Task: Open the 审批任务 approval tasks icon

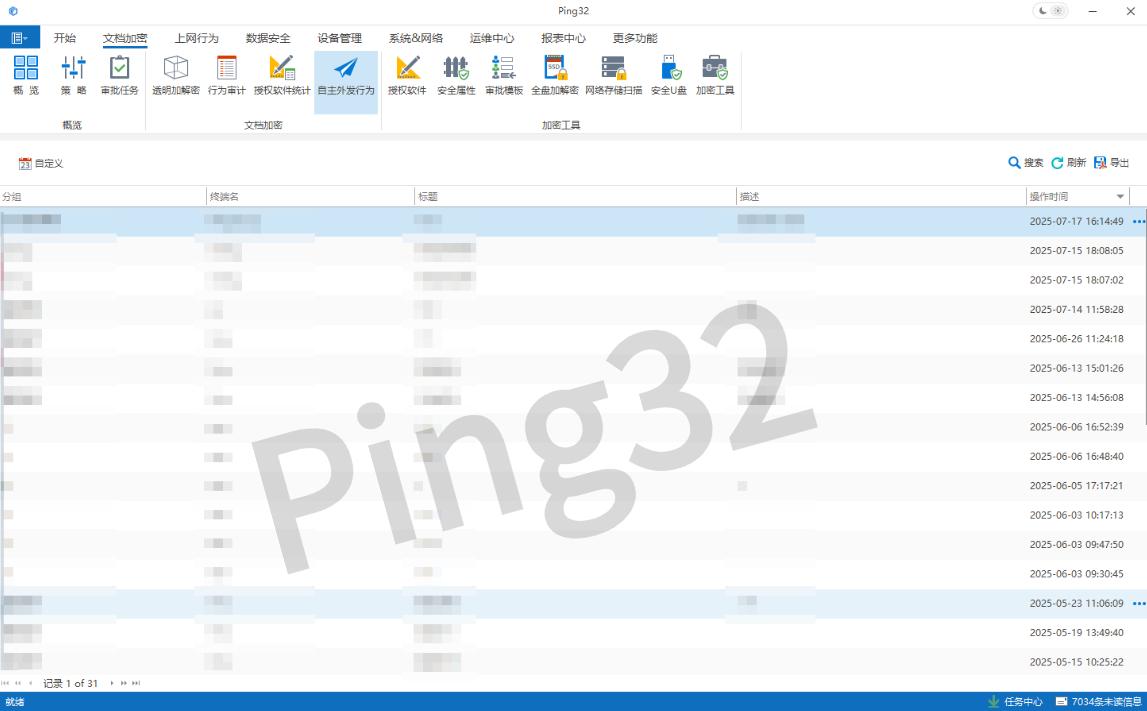Action: [119, 75]
